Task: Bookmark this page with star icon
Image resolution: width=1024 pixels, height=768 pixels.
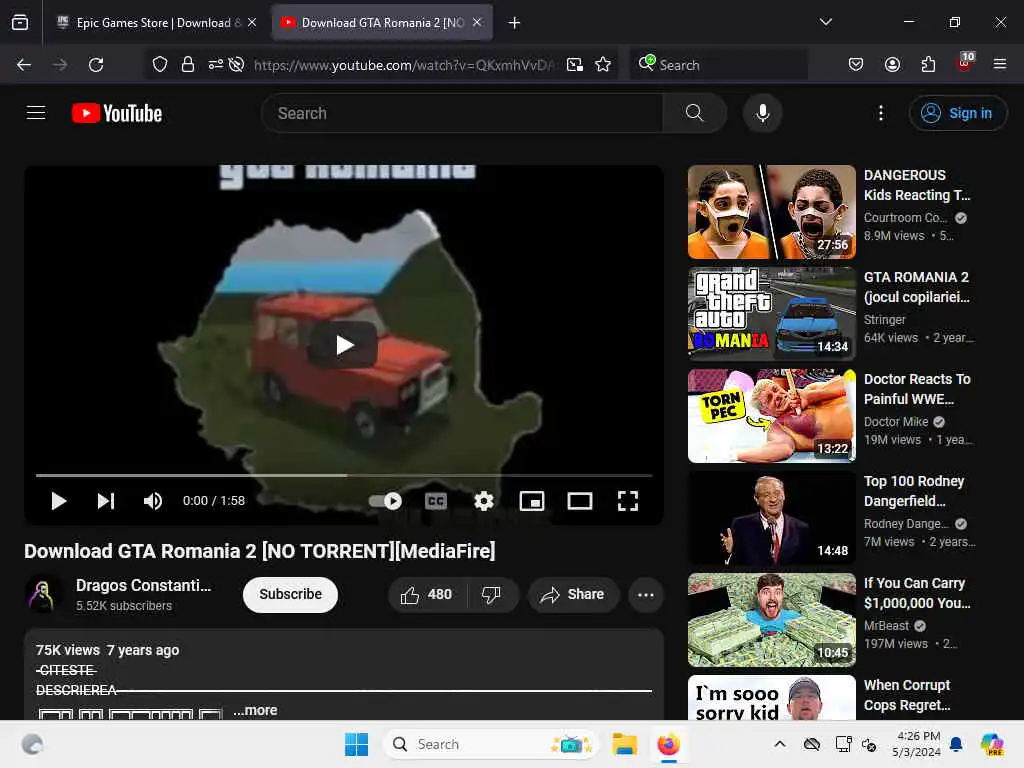Action: [x=603, y=65]
